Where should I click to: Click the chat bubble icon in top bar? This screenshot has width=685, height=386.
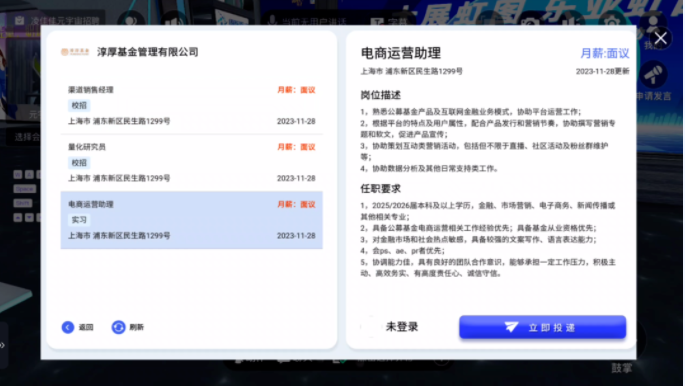click(131, 21)
